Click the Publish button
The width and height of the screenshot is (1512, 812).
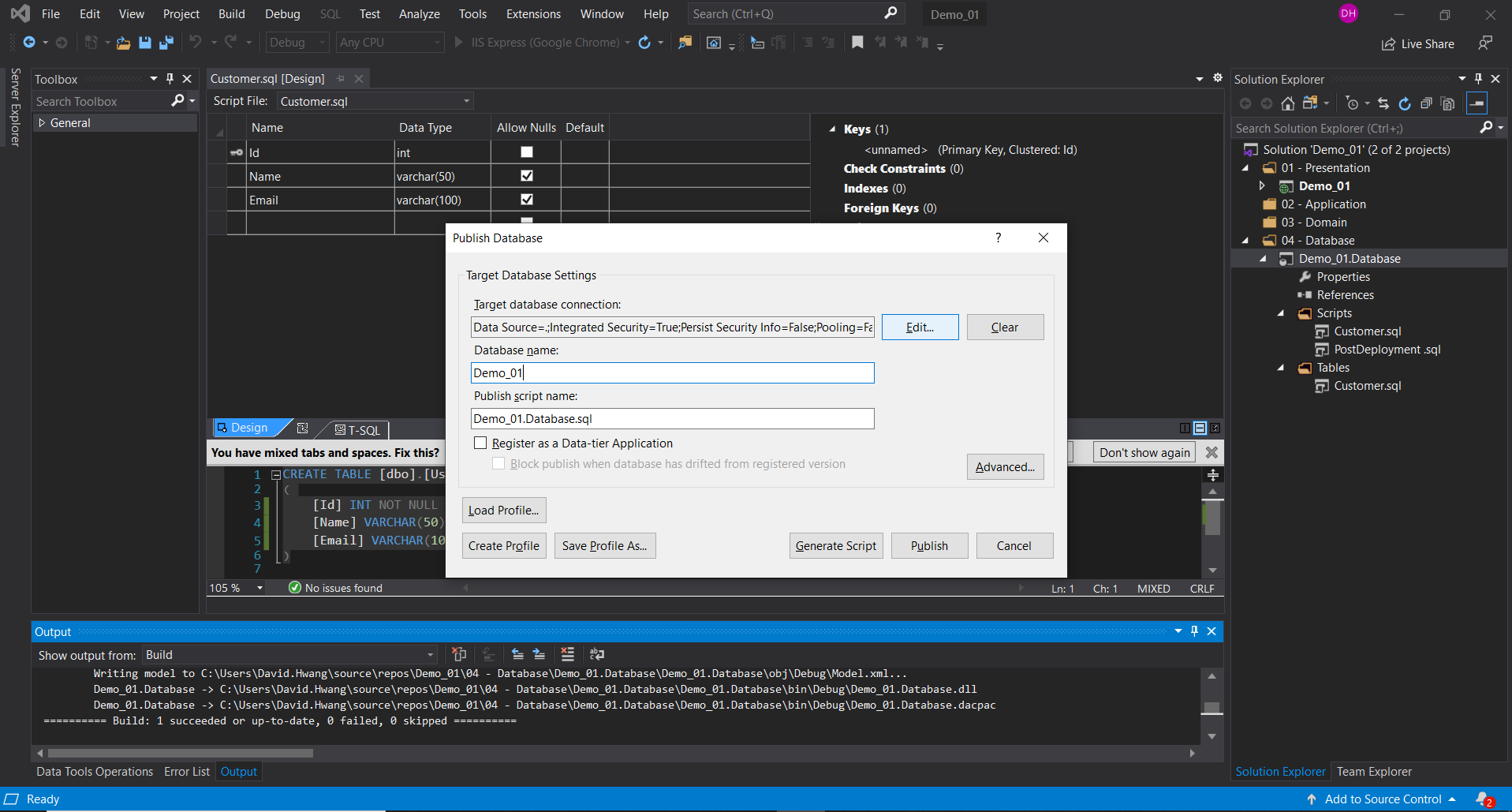(929, 546)
